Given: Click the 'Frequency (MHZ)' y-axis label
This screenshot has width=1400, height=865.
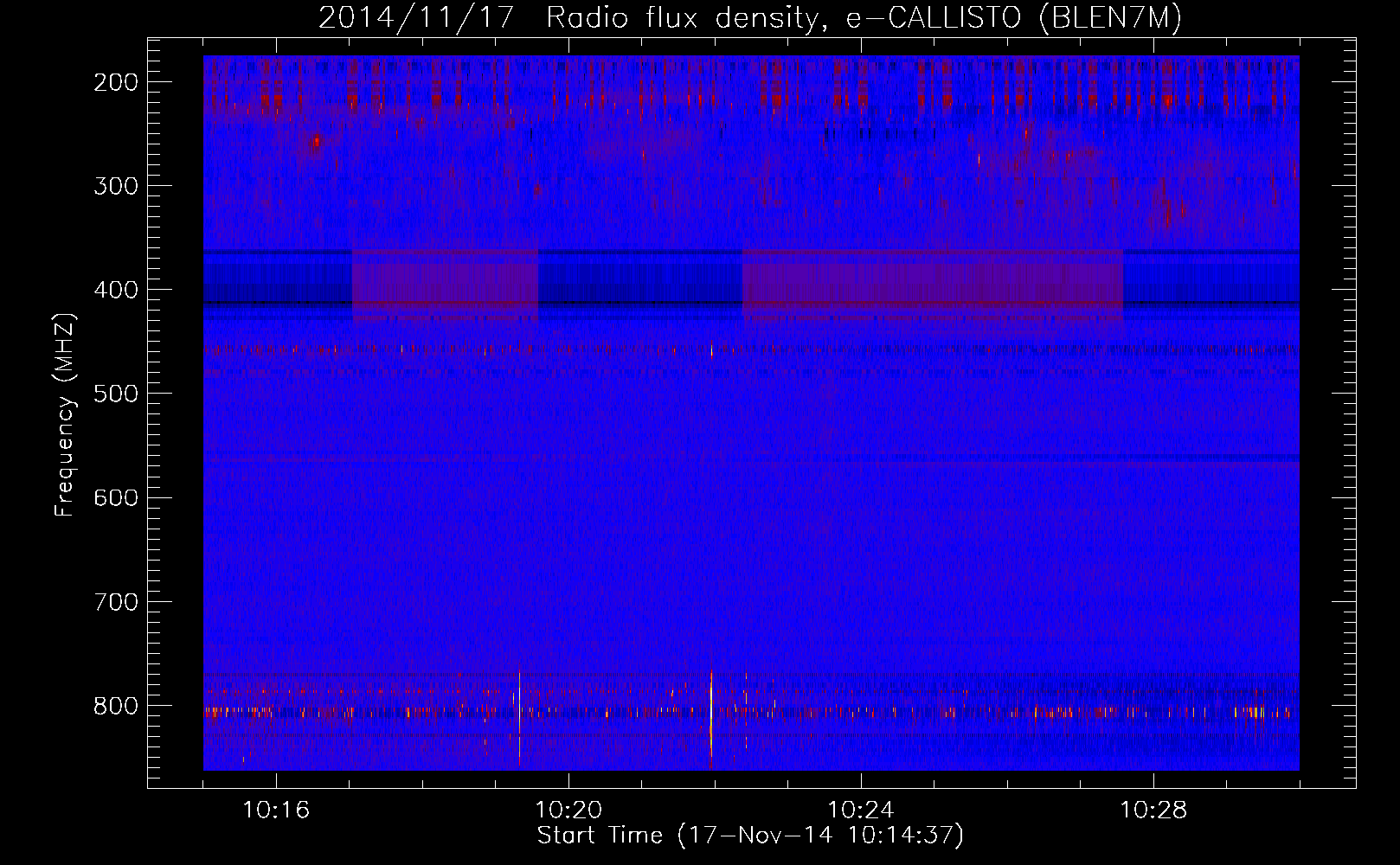Looking at the screenshot, I should (65, 414).
